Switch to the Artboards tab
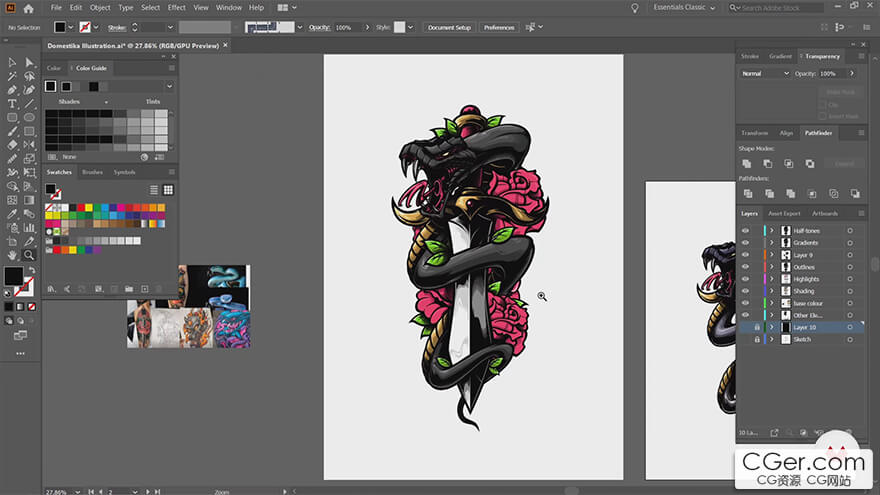Image resolution: width=880 pixels, height=495 pixels. pyautogui.click(x=824, y=214)
